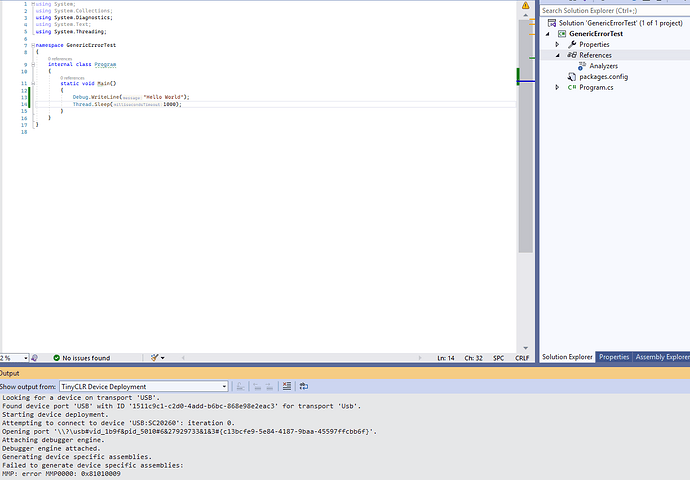The height and width of the screenshot is (480, 690).
Task: Open the Assembly Explorer tab
Action: (662, 357)
